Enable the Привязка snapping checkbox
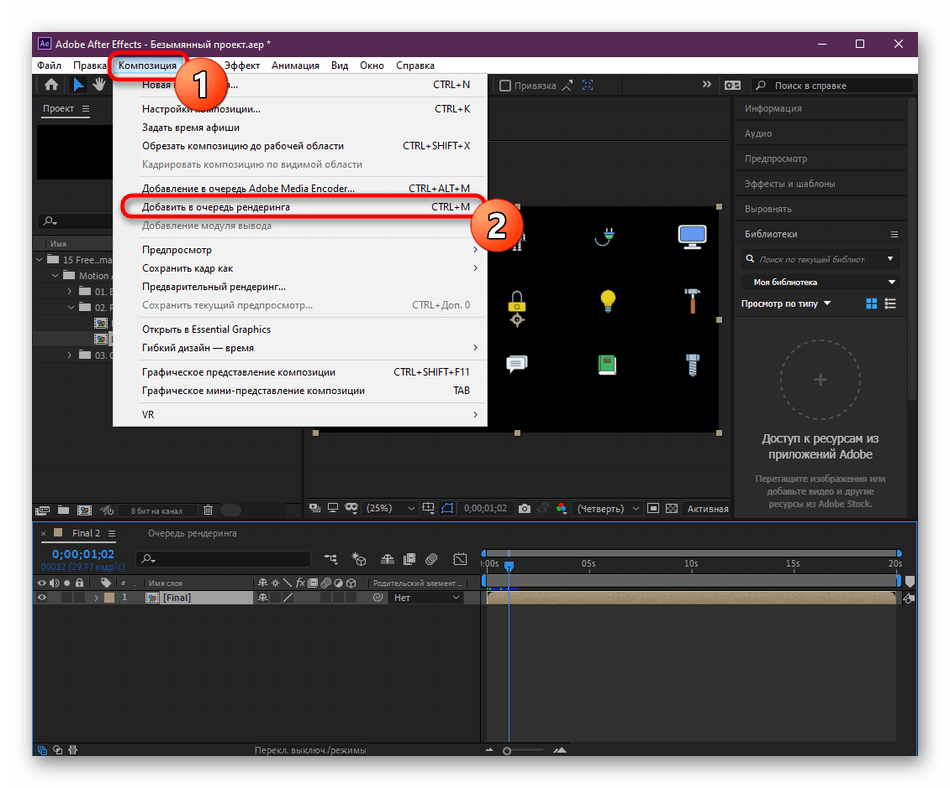 [505, 85]
